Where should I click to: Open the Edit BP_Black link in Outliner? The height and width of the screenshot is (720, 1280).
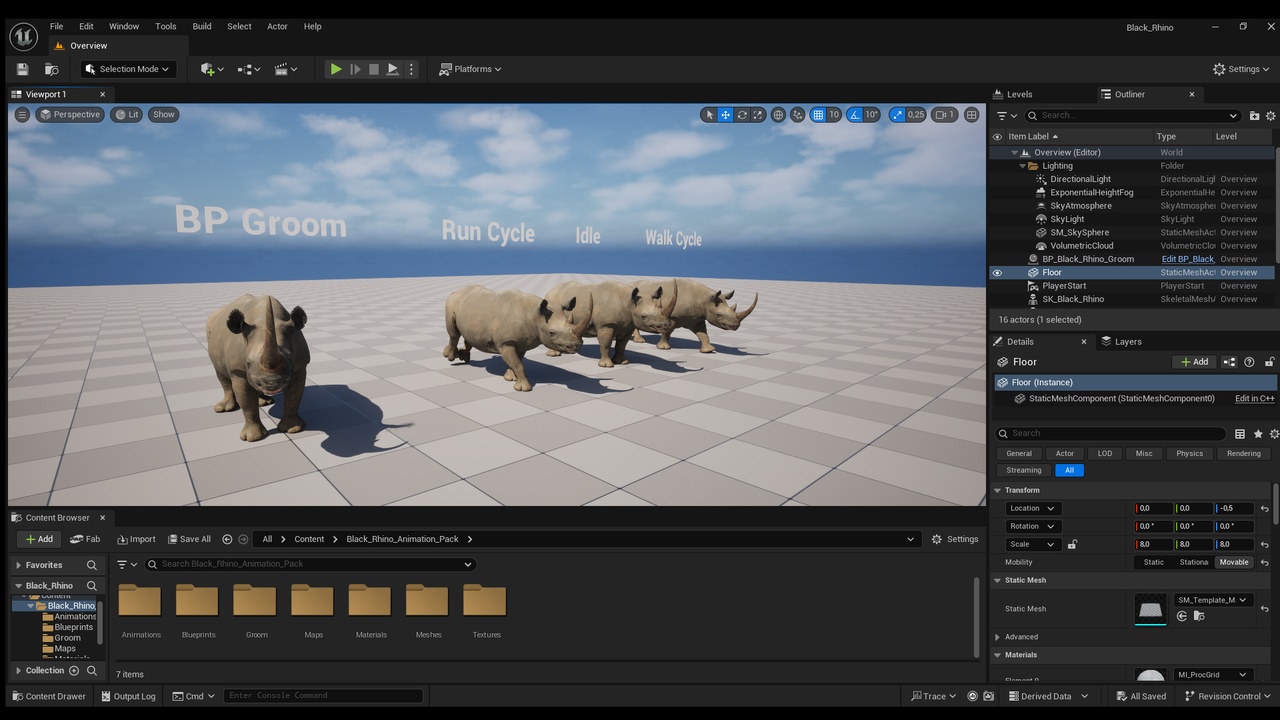click(x=1188, y=259)
